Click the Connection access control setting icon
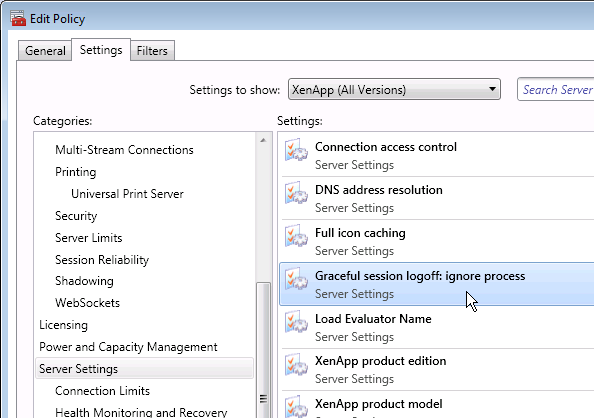This screenshot has height=418, width=594. click(296, 150)
